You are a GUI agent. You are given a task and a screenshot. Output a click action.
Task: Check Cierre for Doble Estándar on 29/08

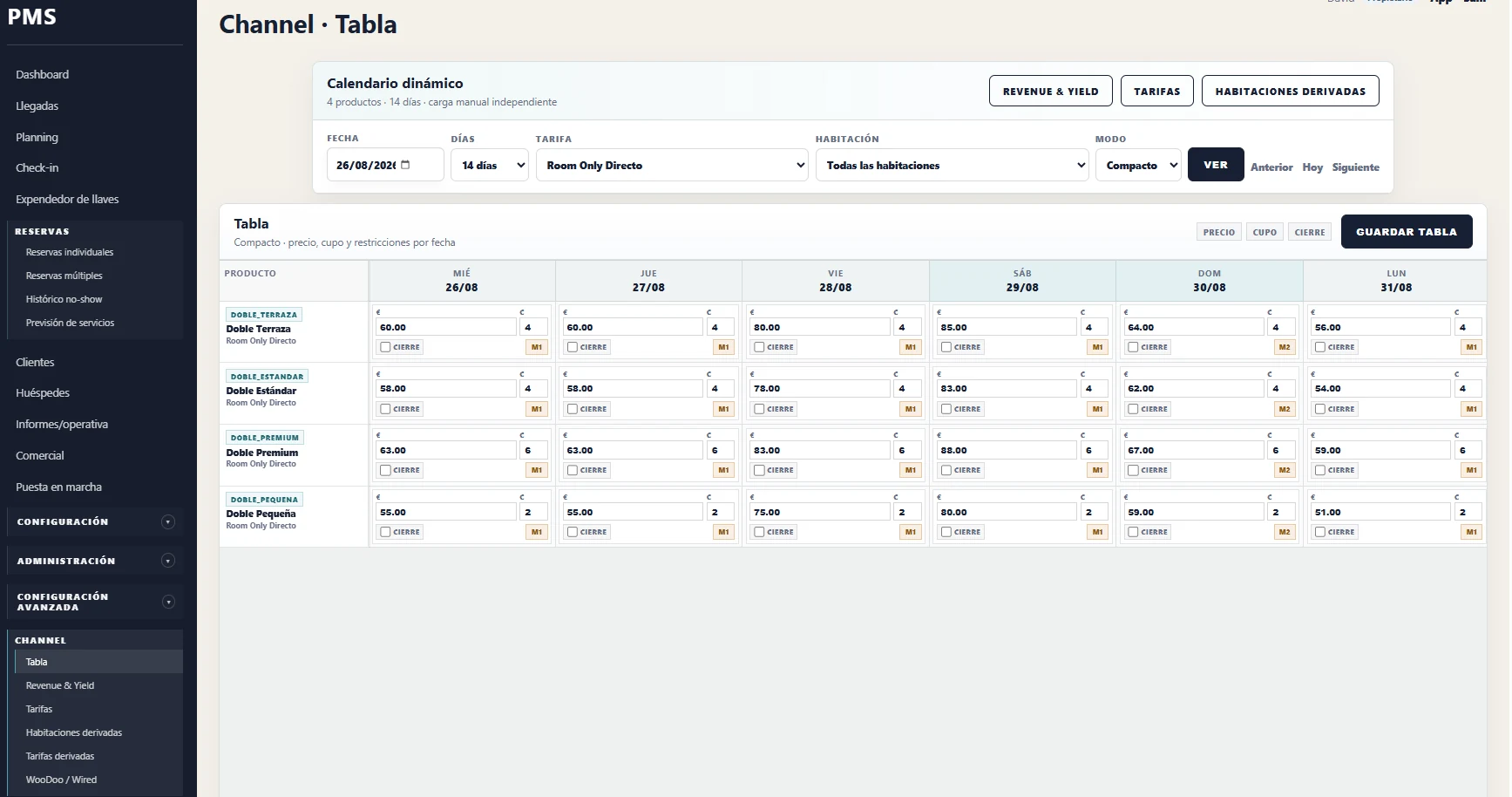click(946, 409)
